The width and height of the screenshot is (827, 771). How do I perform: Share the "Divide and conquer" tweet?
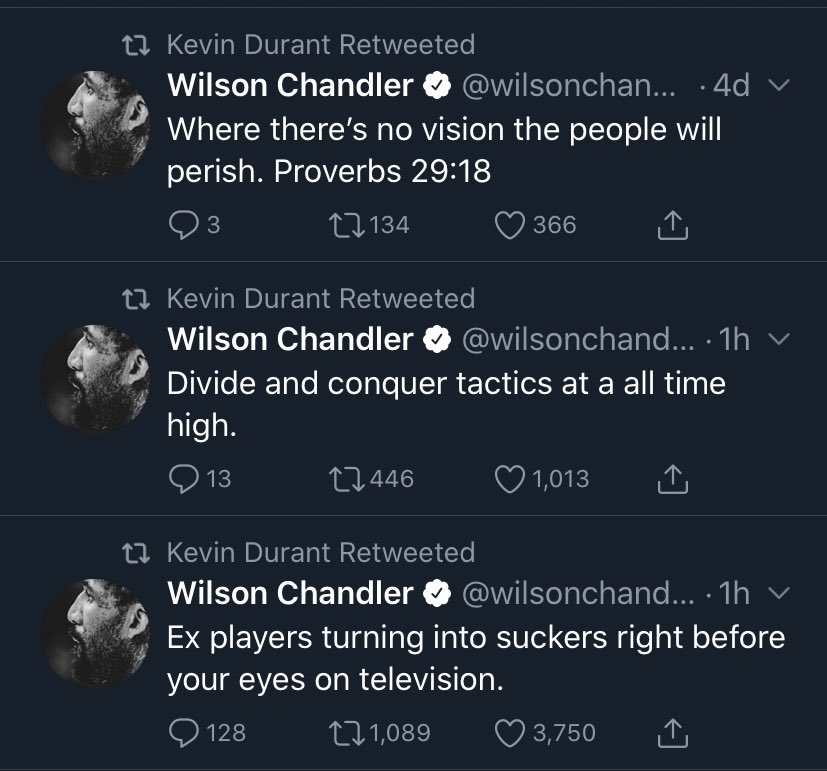[673, 478]
